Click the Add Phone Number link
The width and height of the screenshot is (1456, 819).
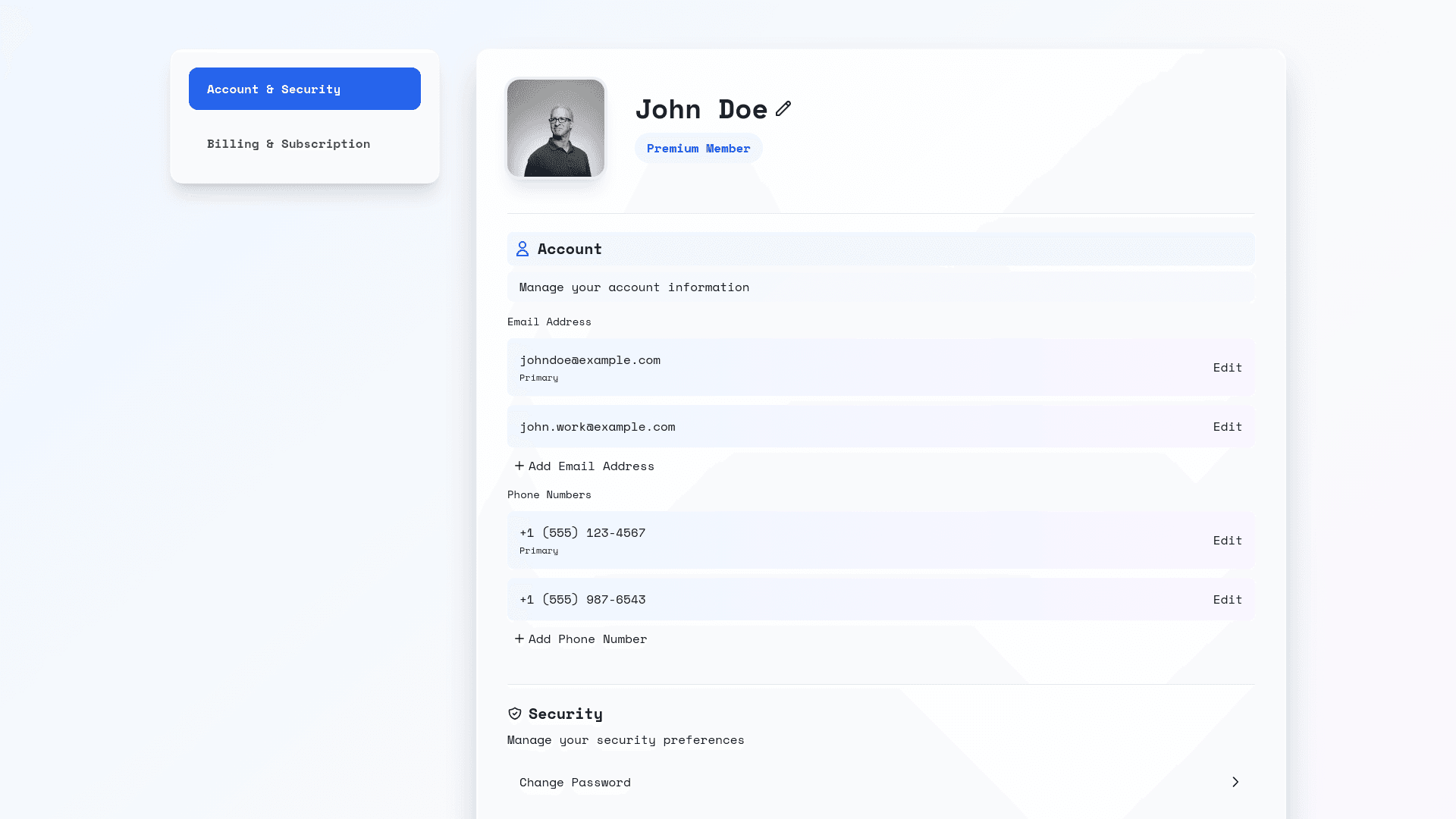point(587,639)
